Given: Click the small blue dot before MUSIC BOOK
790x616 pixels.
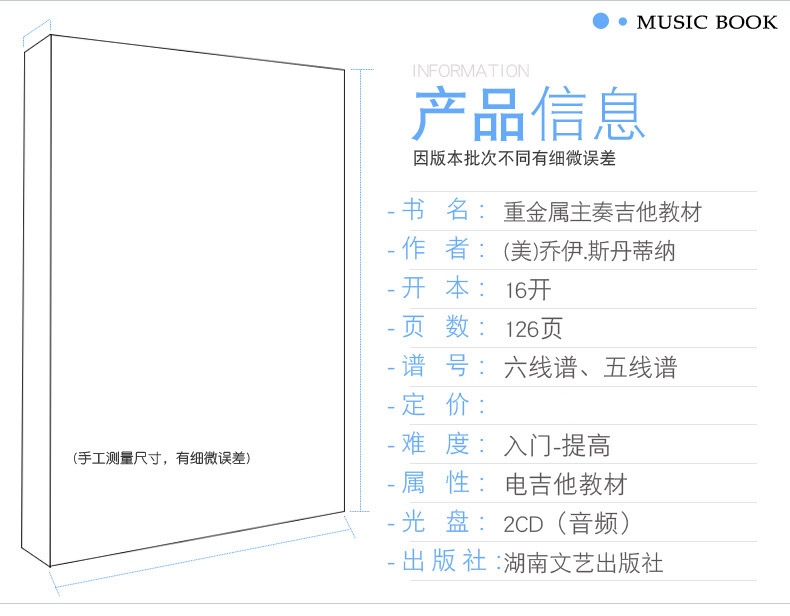Looking at the screenshot, I should coord(623,22).
